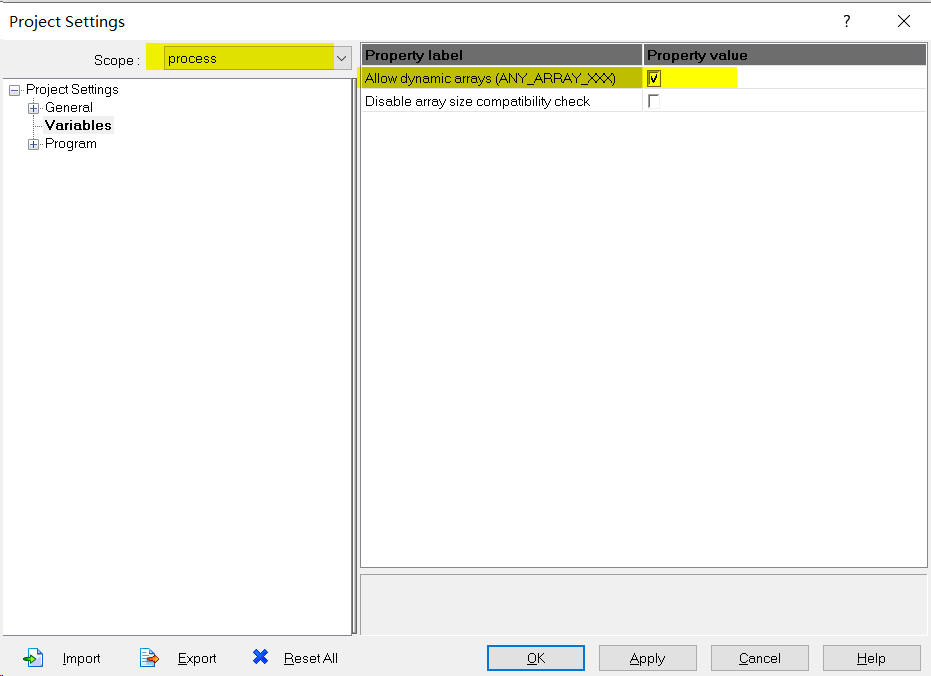Click the Property value column header
Screen dimensions: 931x676
point(784,55)
